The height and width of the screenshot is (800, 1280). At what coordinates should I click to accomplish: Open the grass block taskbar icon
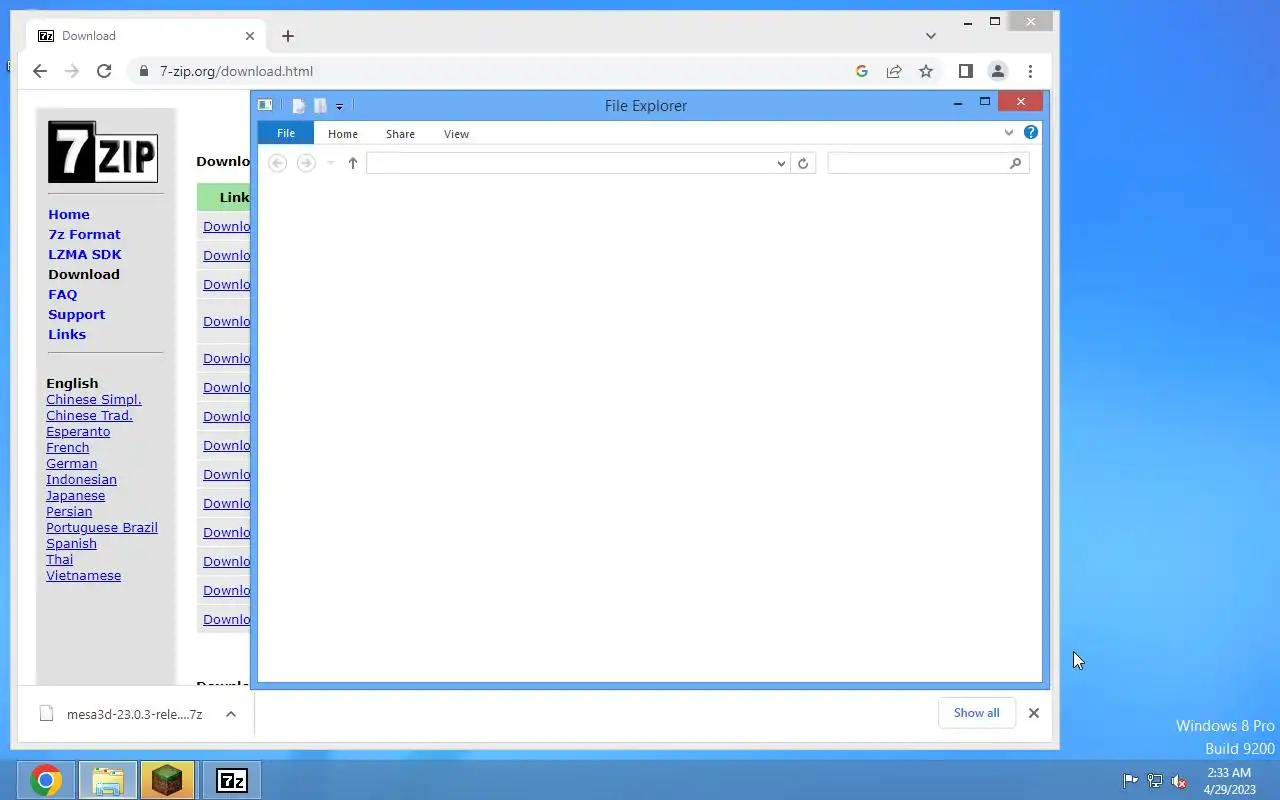(167, 780)
